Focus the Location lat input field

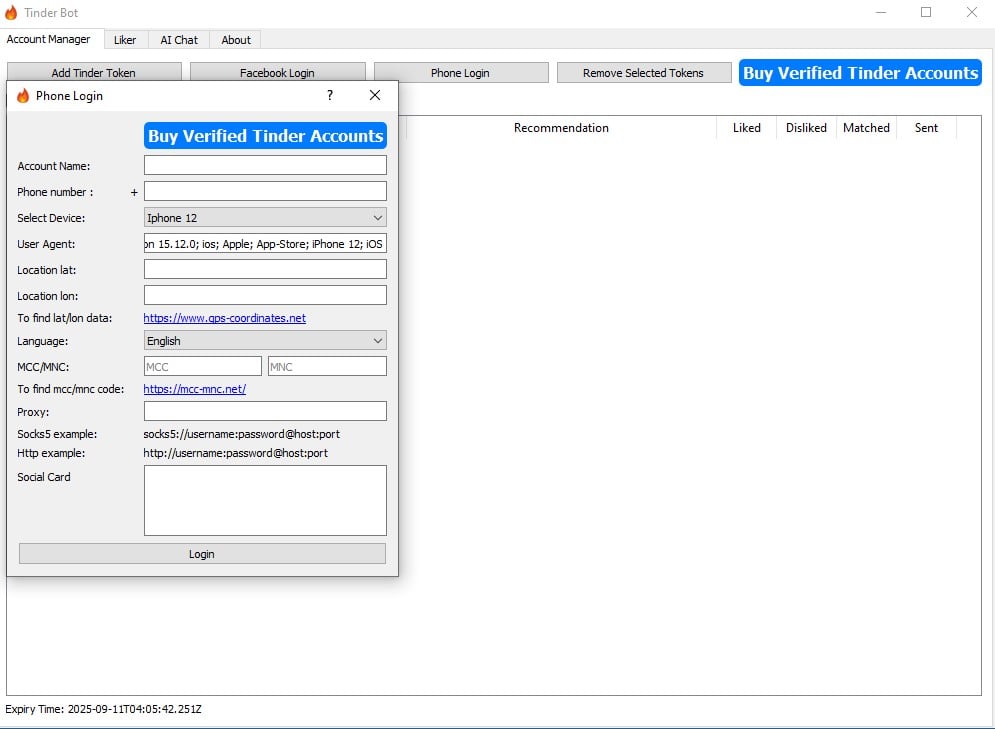coord(265,270)
